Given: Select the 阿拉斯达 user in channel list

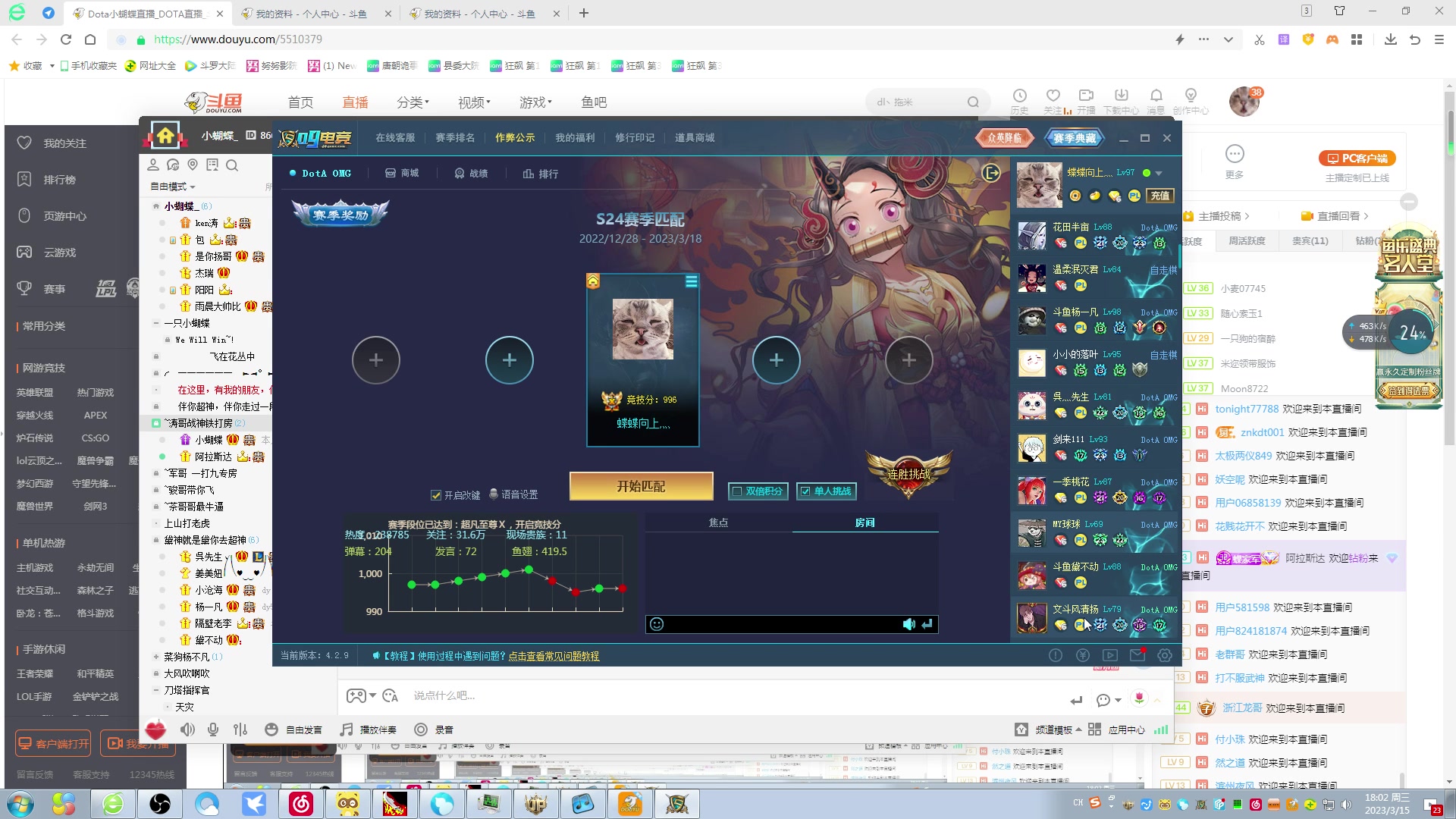Looking at the screenshot, I should 213,457.
